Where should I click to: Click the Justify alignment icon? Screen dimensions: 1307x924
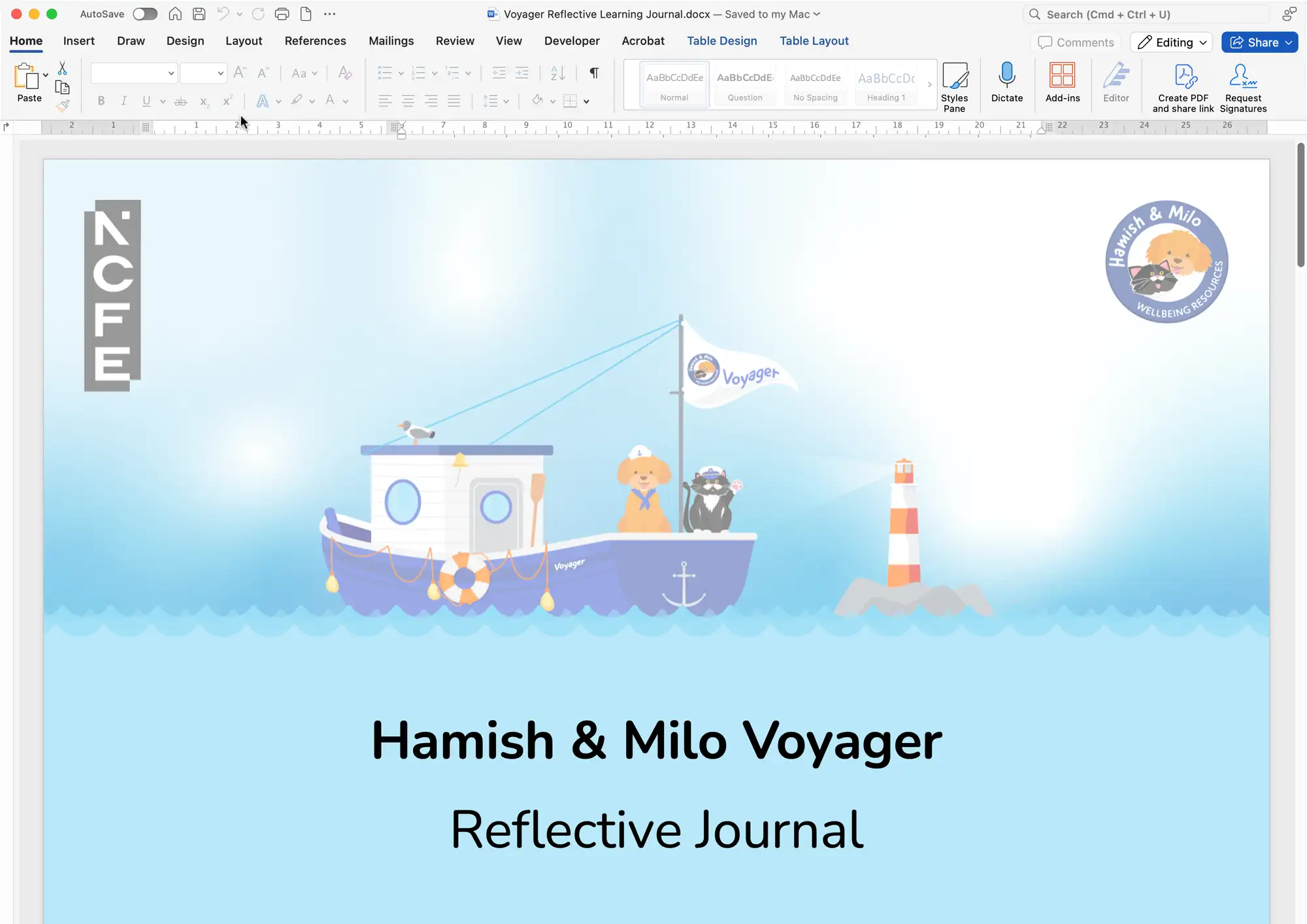point(454,101)
